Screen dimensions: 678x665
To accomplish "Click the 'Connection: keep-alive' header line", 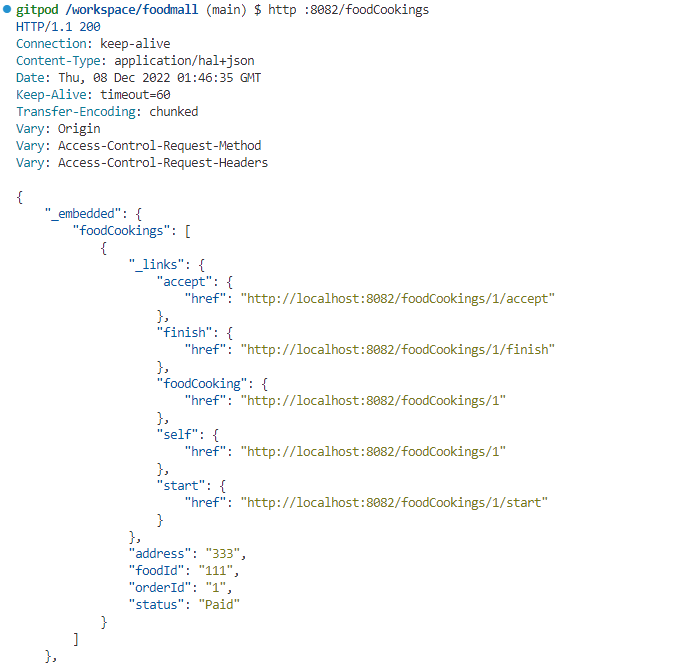I will pyautogui.click(x=93, y=44).
